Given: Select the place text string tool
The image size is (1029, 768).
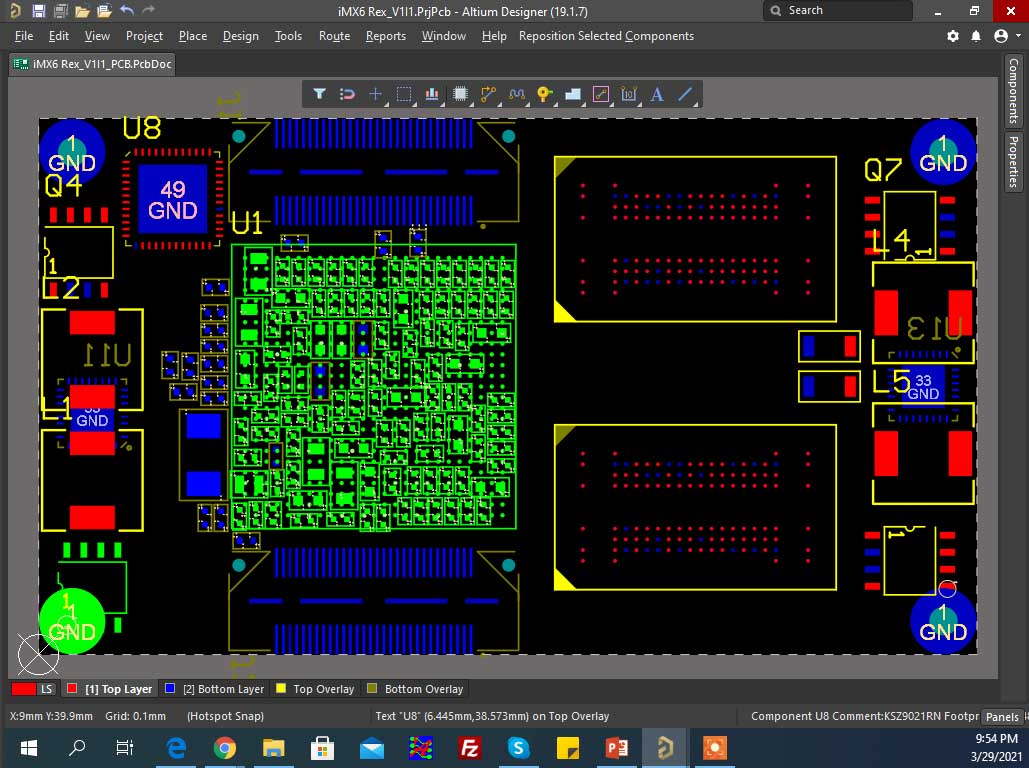Looking at the screenshot, I should click(657, 94).
